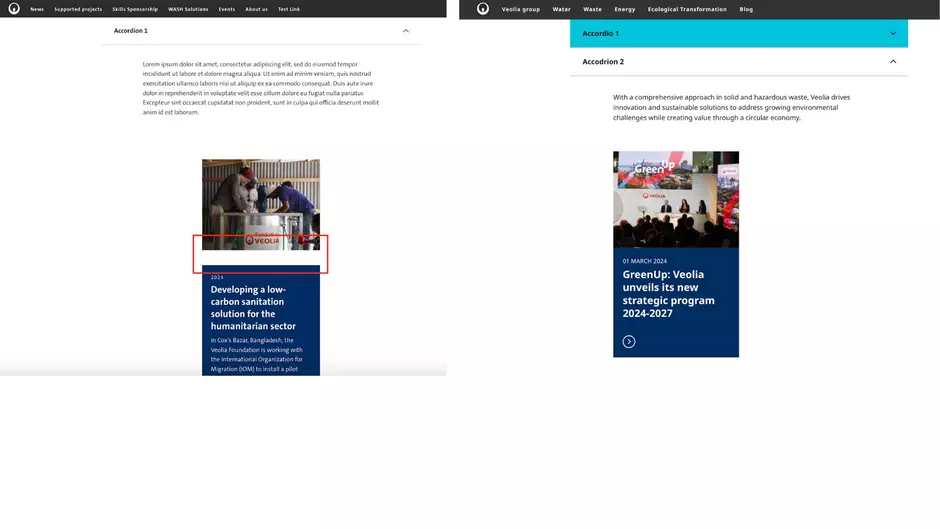
Task: Open the Events navigation item
Action: [x=227, y=9]
